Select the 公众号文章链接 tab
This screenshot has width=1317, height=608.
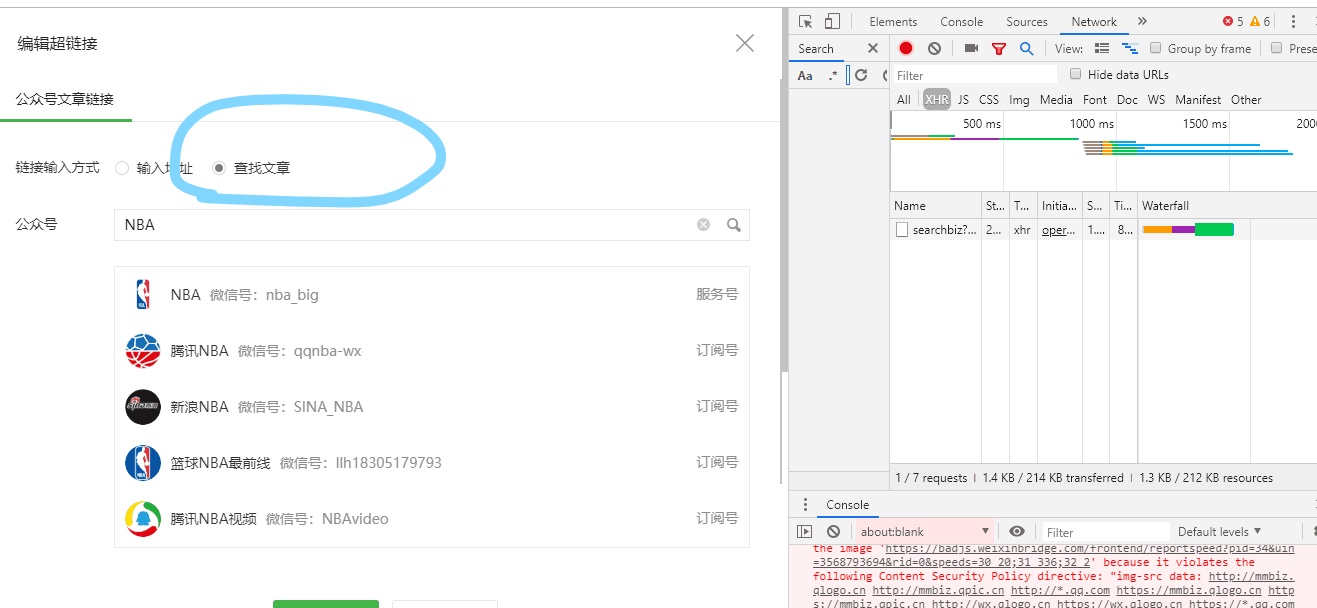[x=65, y=99]
